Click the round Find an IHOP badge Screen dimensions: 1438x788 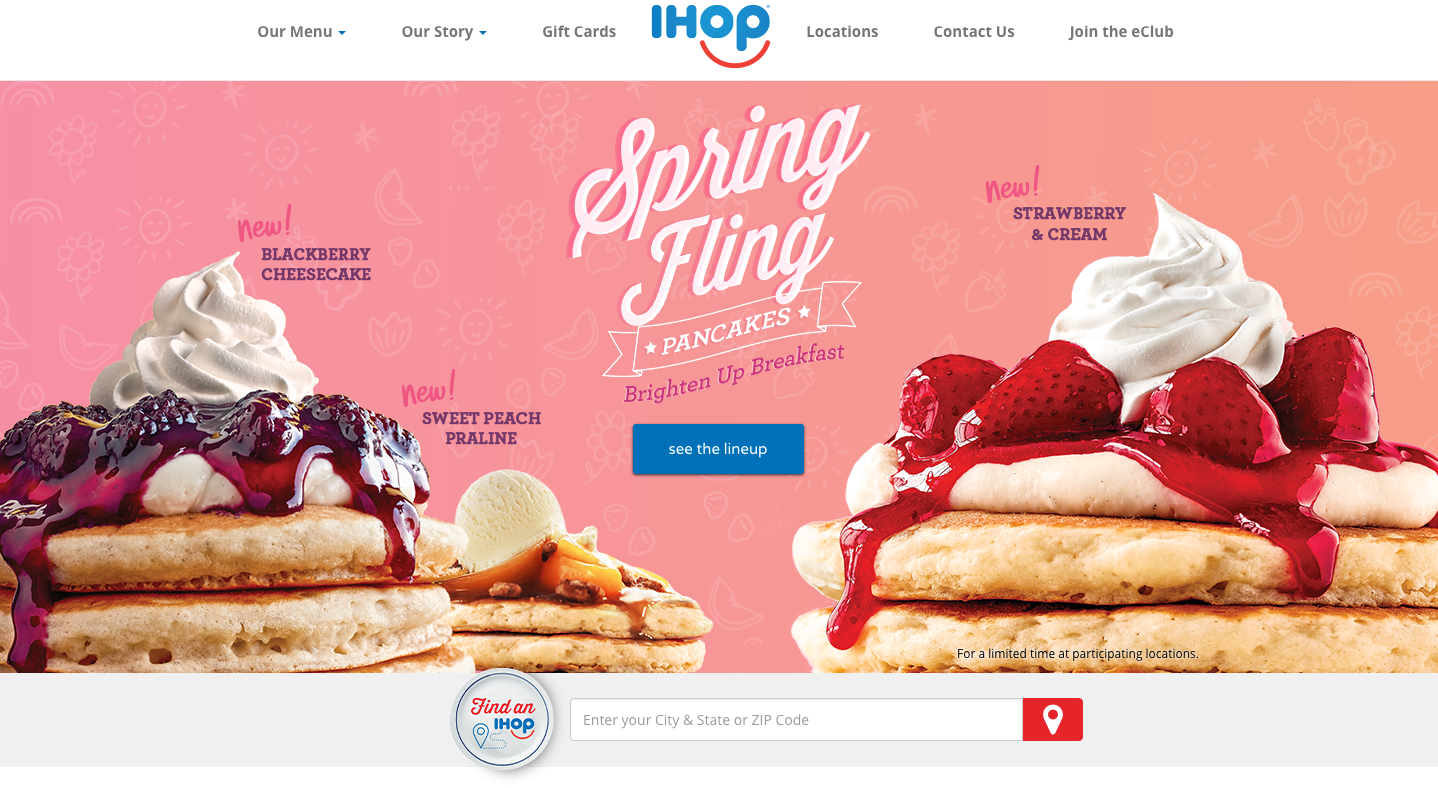coord(503,720)
